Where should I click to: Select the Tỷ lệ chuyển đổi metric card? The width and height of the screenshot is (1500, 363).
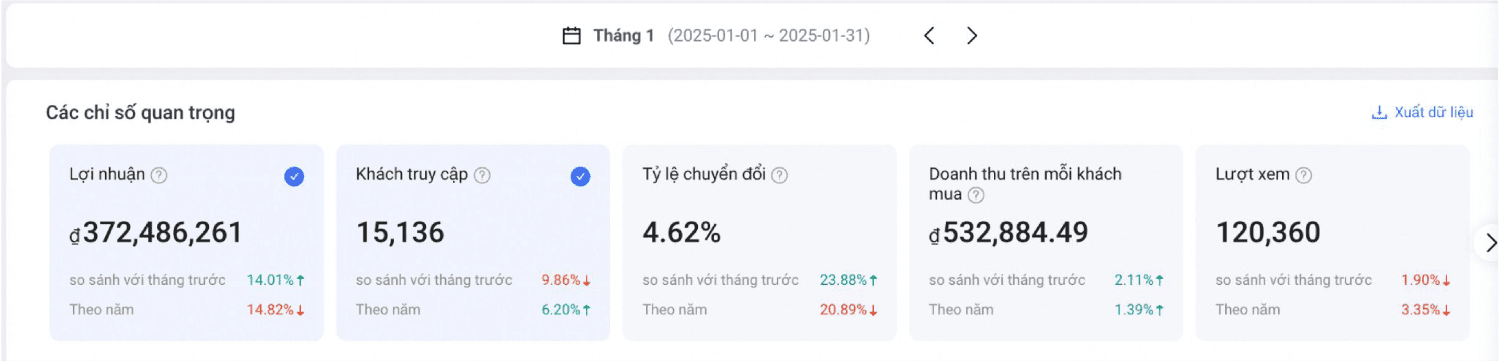759,243
